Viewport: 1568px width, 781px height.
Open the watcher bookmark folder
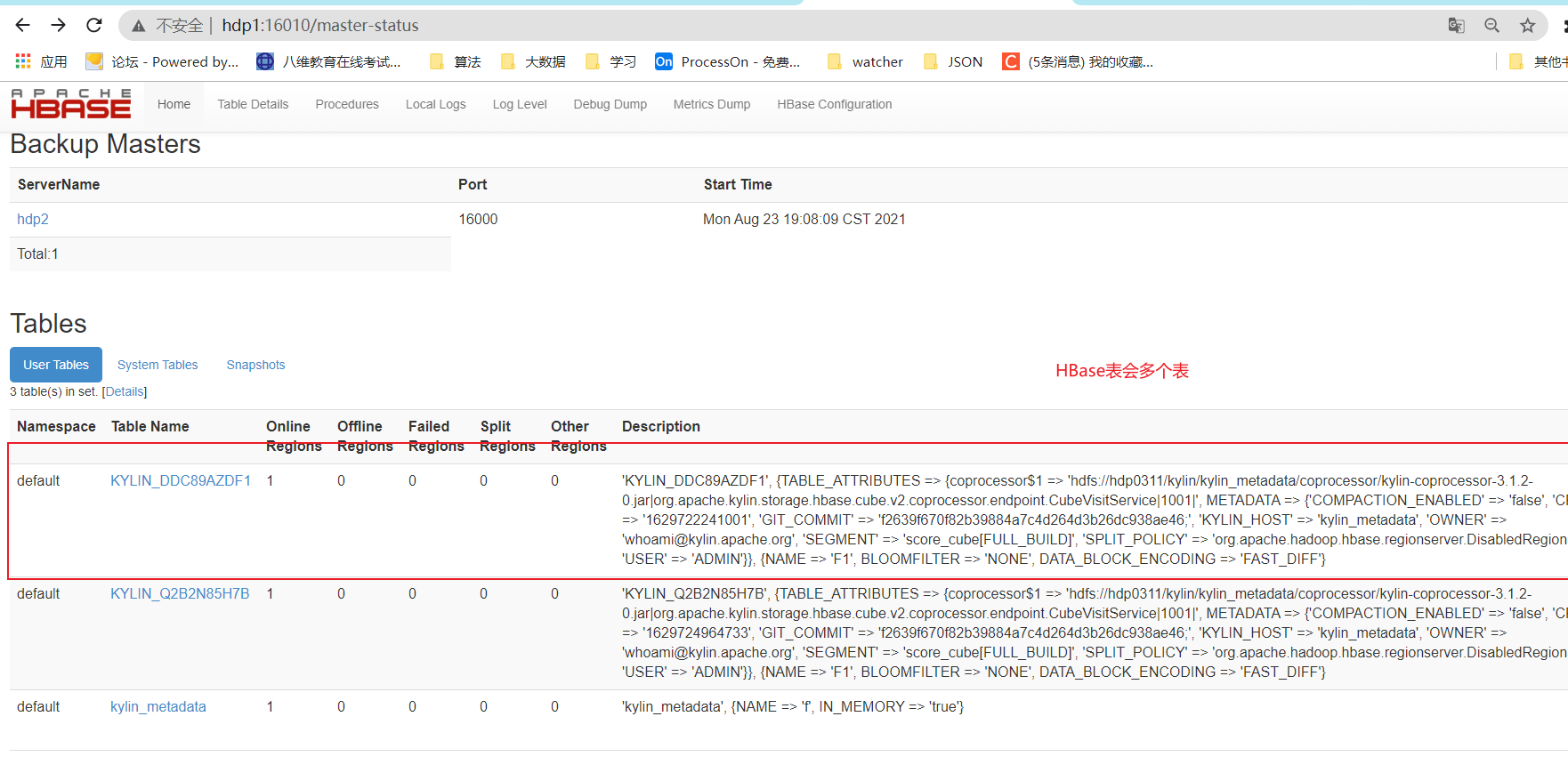[865, 61]
